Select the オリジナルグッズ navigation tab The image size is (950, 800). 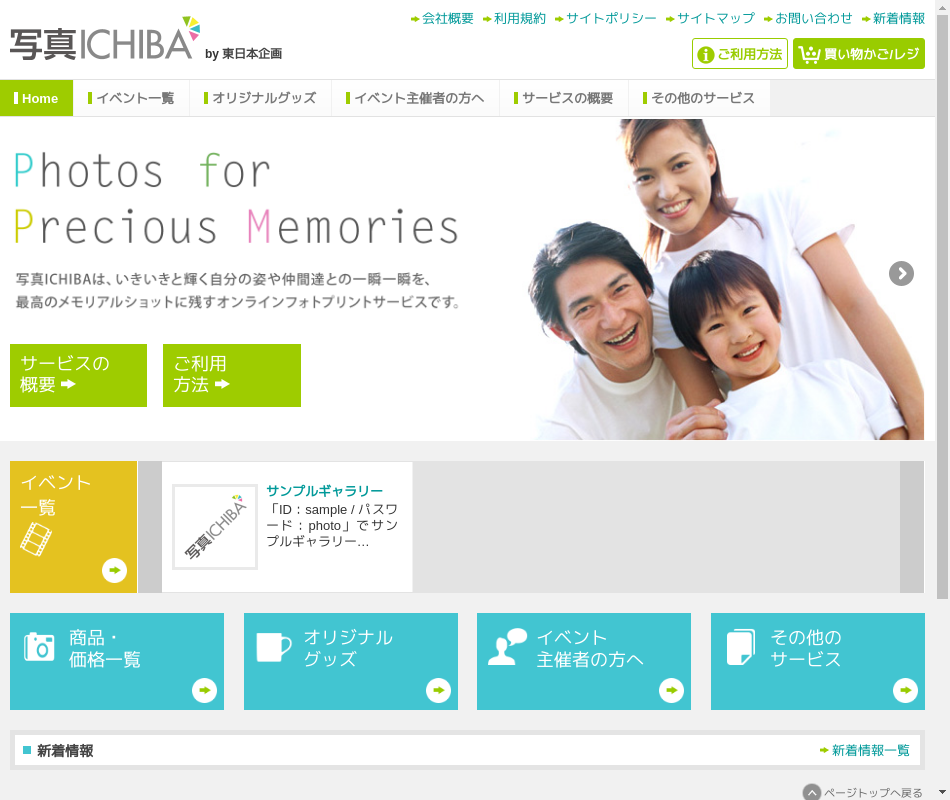click(x=260, y=98)
